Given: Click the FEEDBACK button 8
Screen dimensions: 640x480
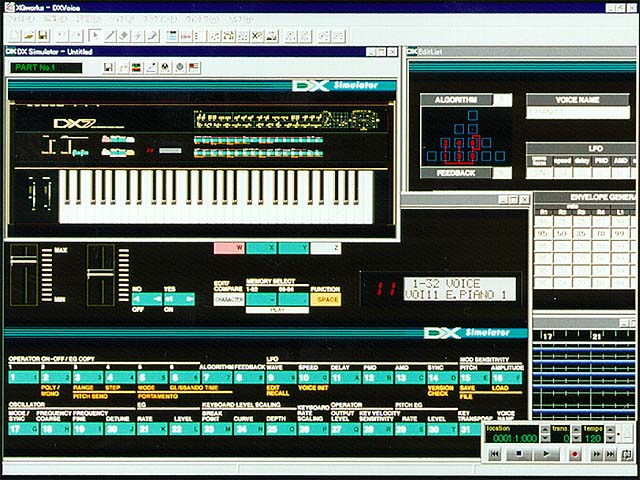Looking at the screenshot, I should coord(249,377).
